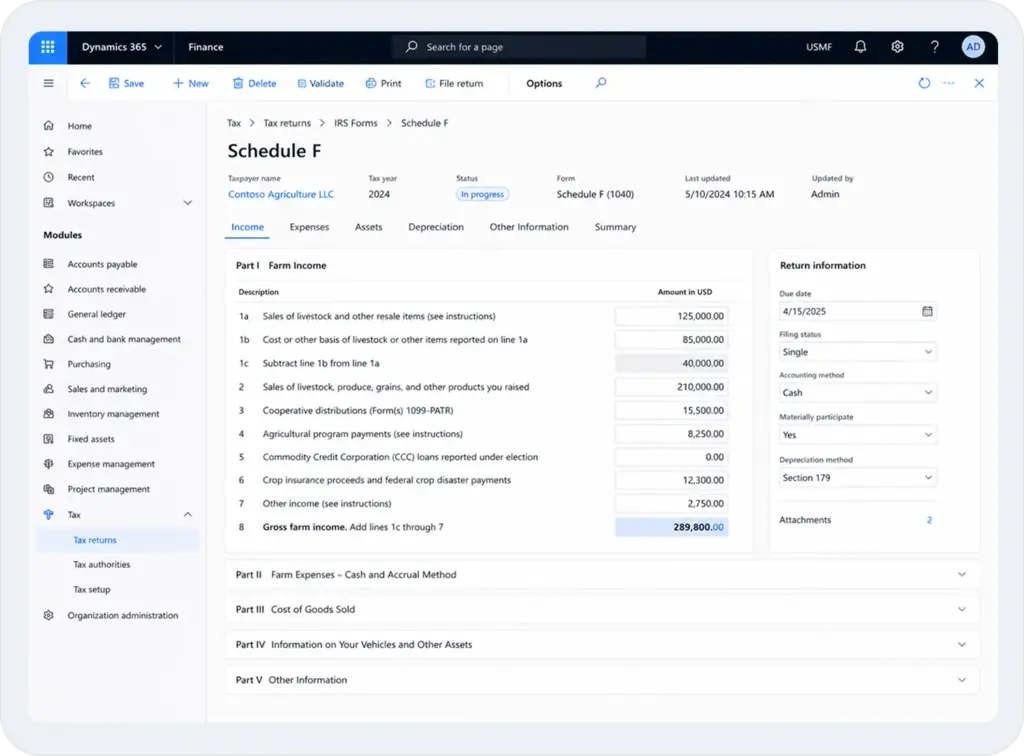Open Tax setup in sidebar

(x=92, y=590)
